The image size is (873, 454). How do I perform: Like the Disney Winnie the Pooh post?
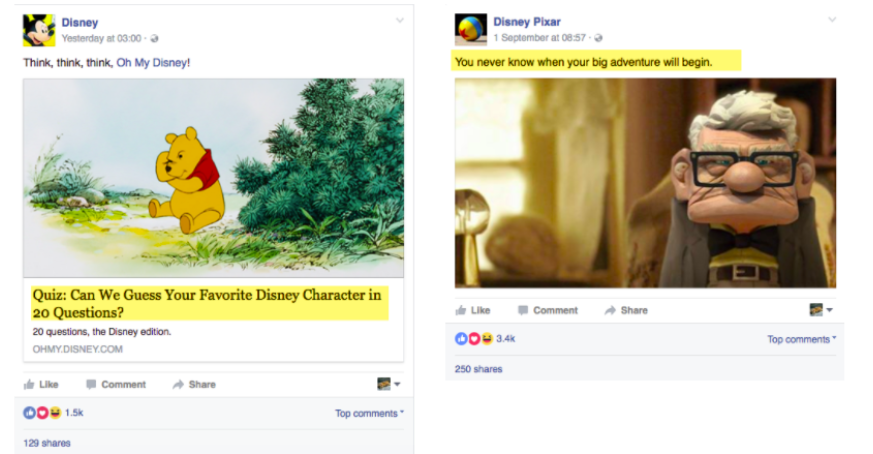coord(41,384)
